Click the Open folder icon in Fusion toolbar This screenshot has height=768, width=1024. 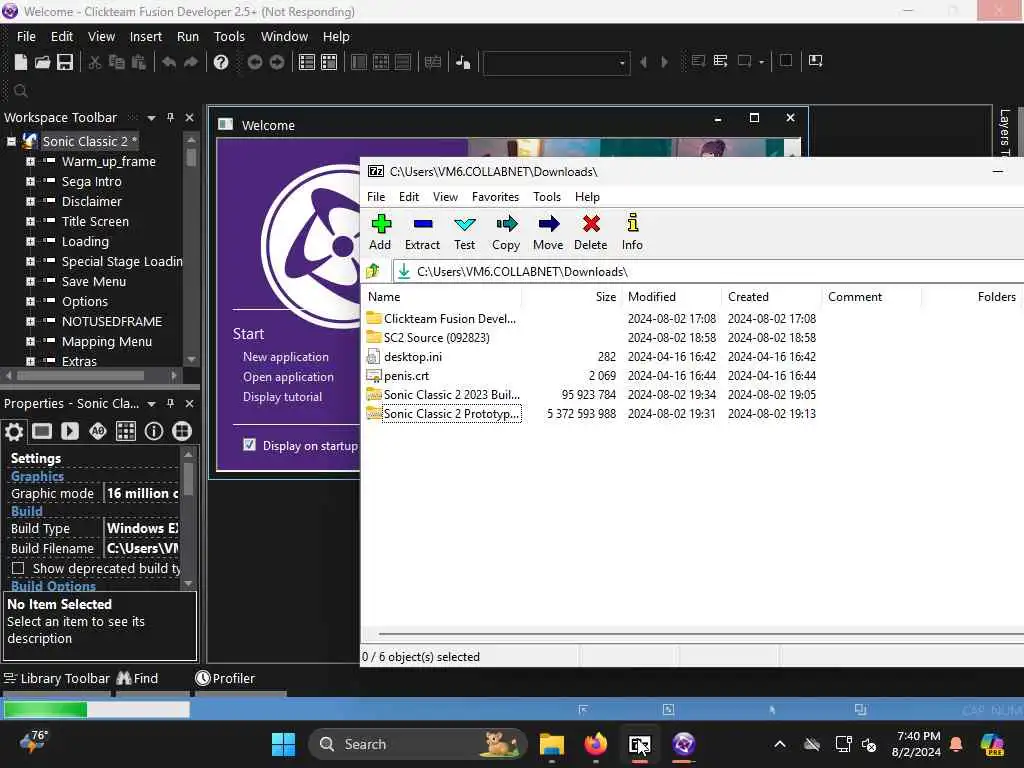[x=42, y=62]
